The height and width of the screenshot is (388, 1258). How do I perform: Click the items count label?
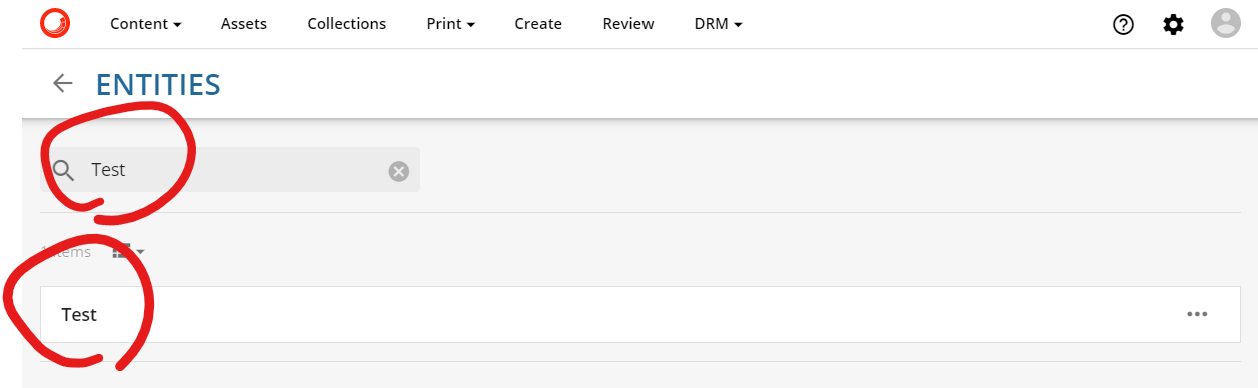click(66, 252)
